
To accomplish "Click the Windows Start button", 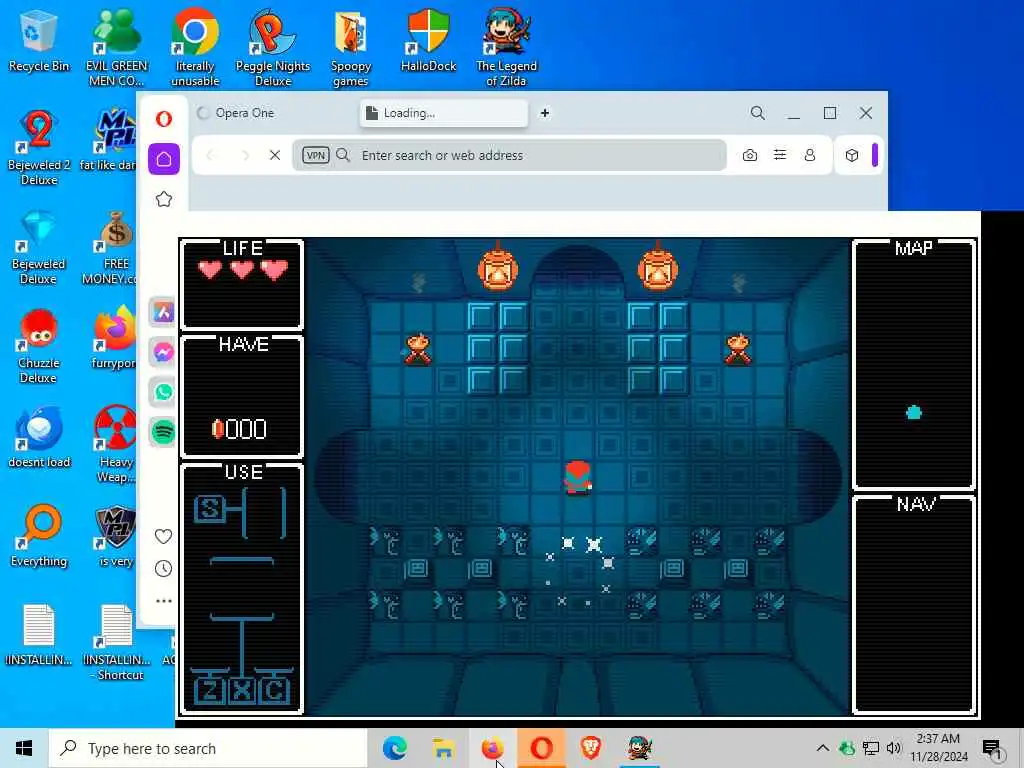I will pyautogui.click(x=24, y=748).
